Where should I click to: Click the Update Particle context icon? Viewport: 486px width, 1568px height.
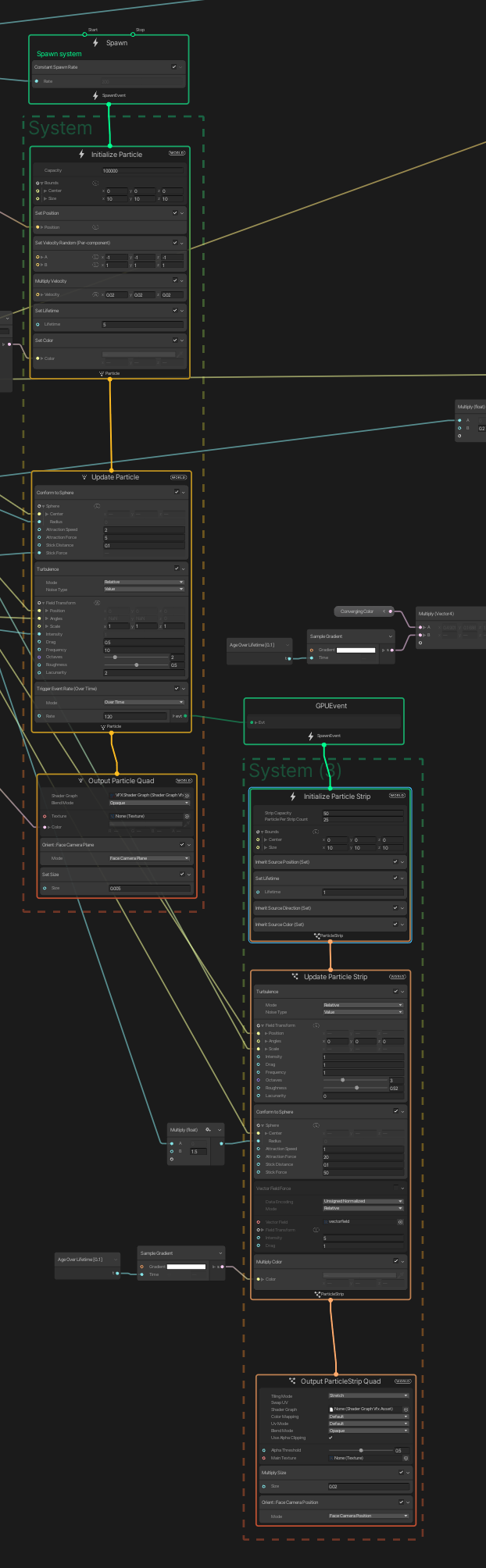point(84,477)
